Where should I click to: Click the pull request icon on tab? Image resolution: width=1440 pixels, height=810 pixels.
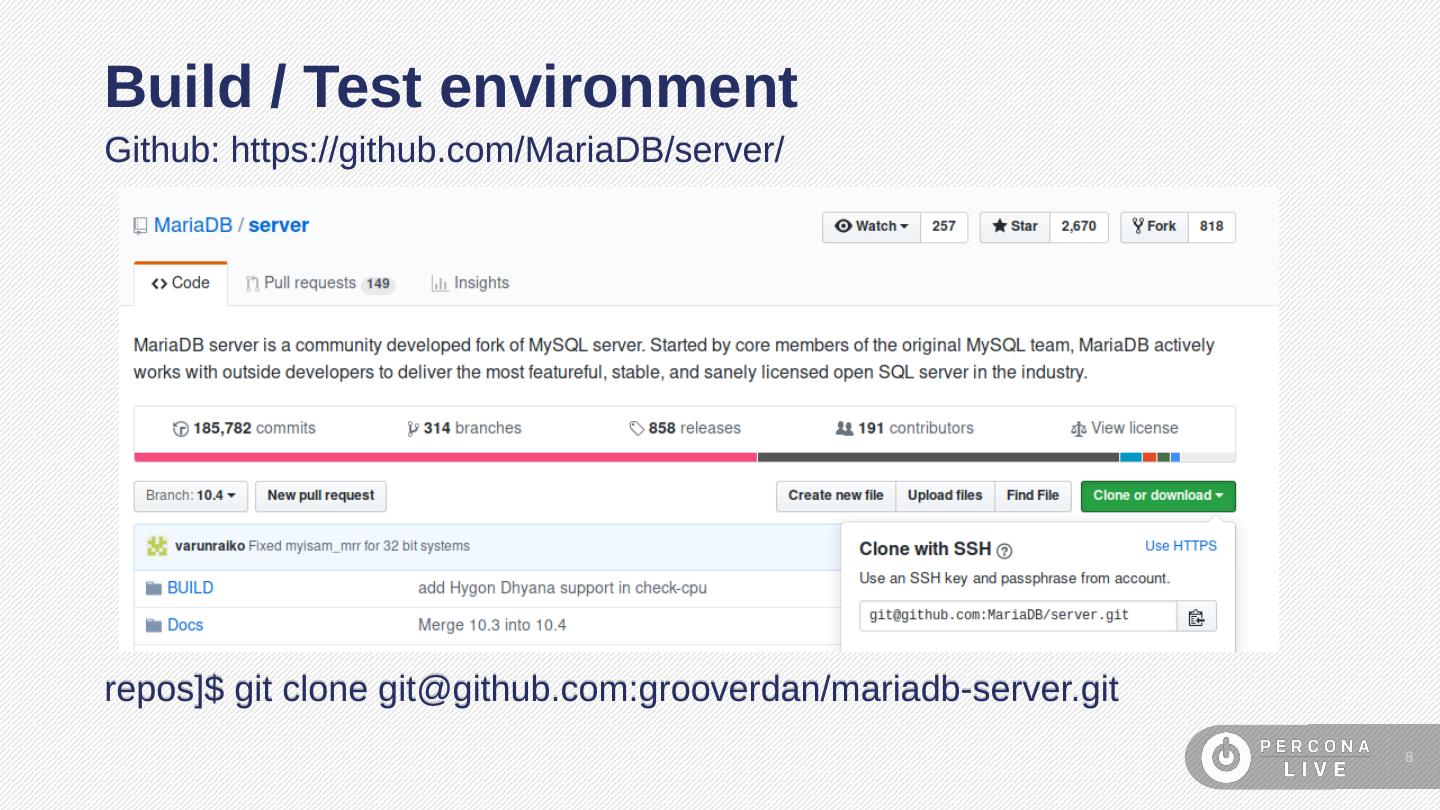click(253, 284)
